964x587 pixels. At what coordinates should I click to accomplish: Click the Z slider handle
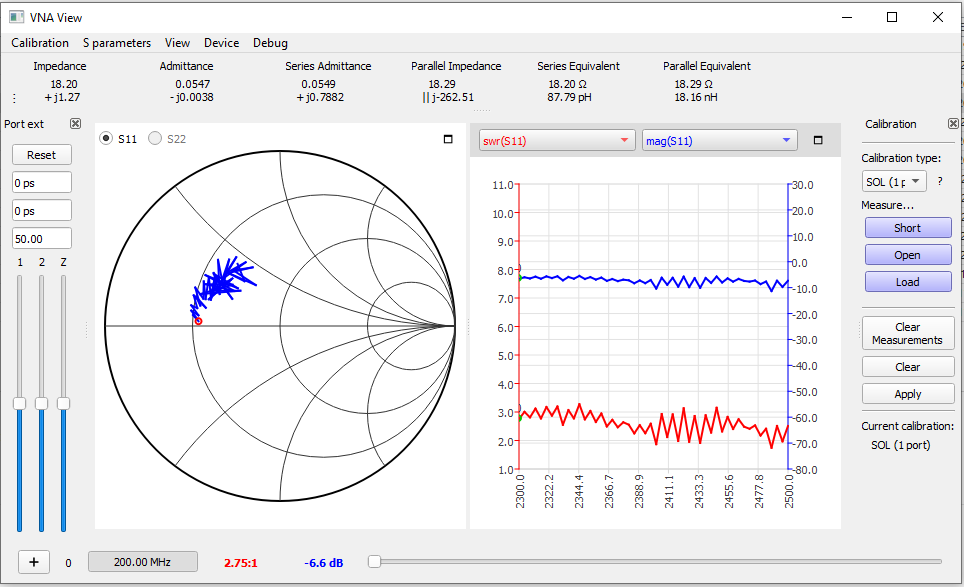[x=63, y=403]
